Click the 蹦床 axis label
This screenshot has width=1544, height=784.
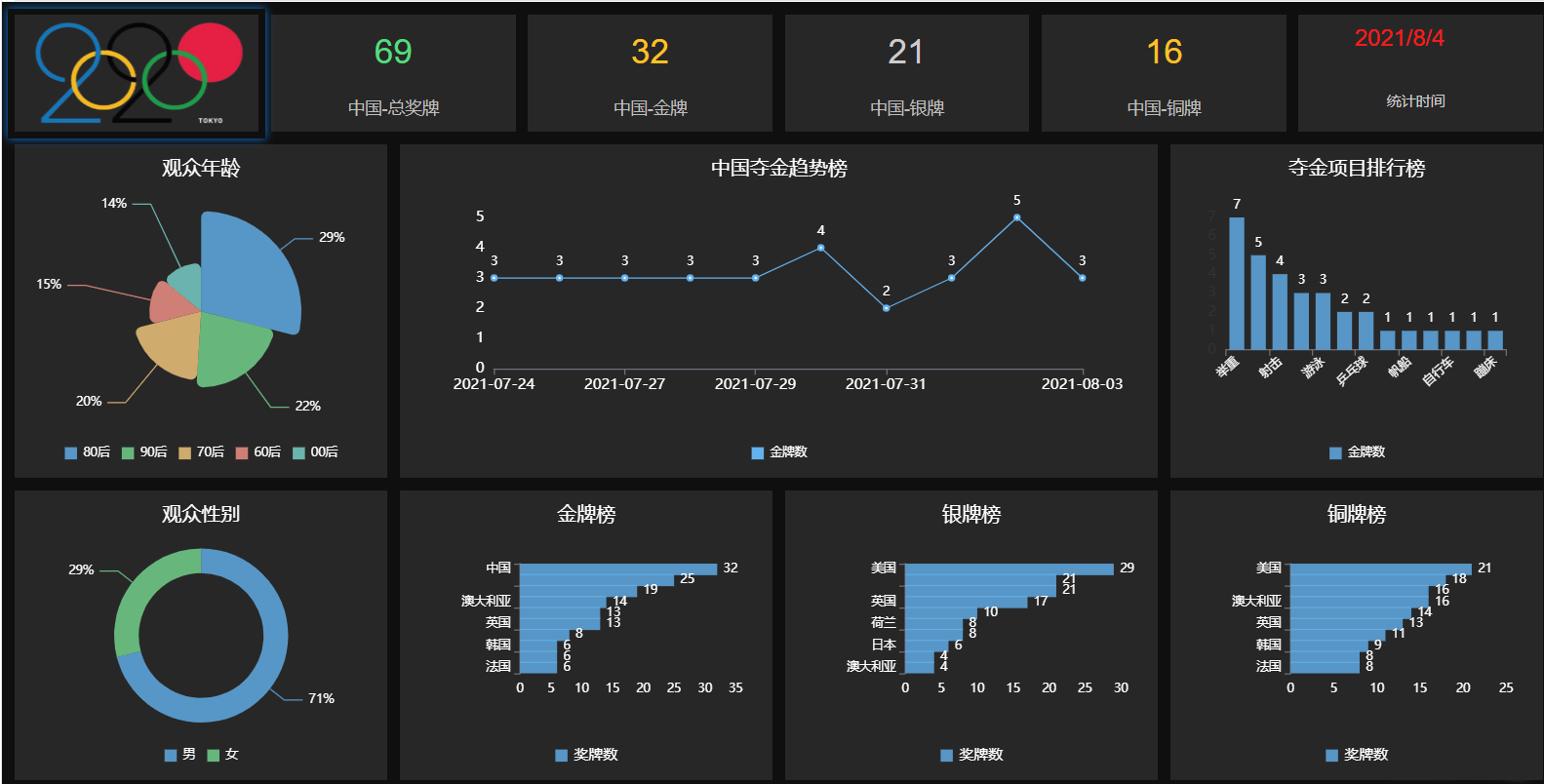pyautogui.click(x=1485, y=368)
